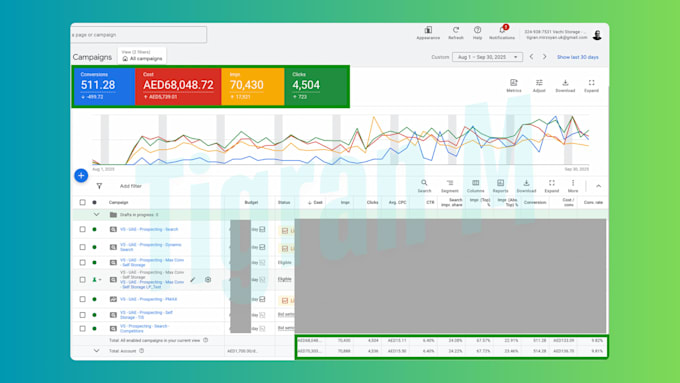Open status dropdown on the LP_Test experiment row

click(96, 280)
